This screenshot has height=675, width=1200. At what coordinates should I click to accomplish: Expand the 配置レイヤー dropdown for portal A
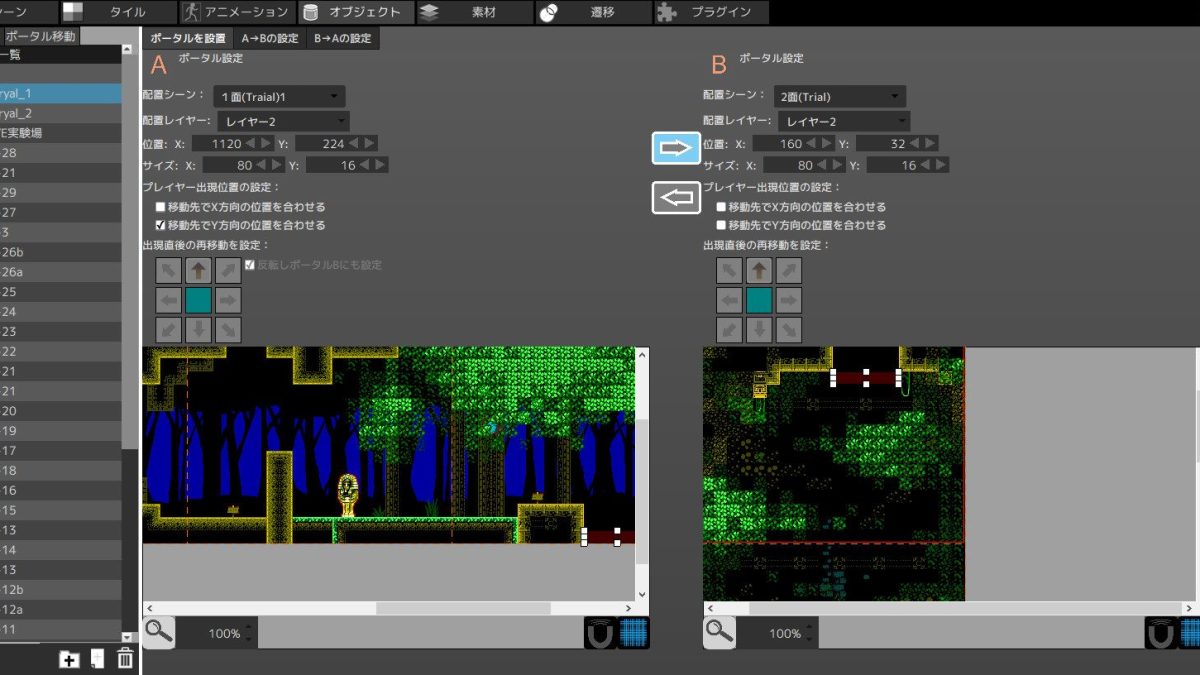[x=283, y=121]
